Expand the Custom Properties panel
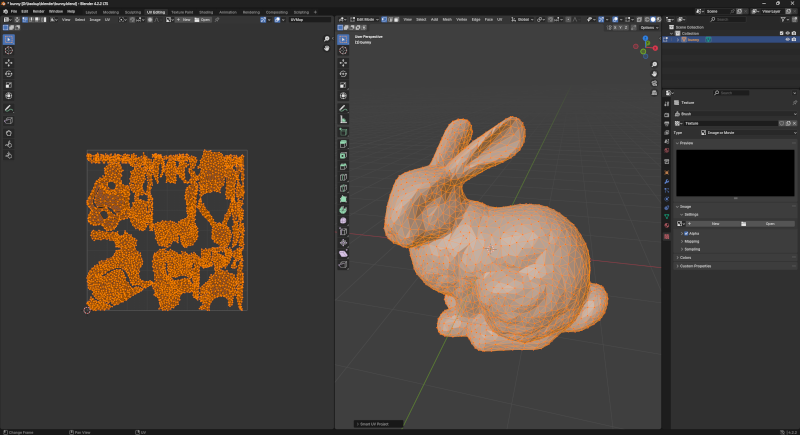This screenshot has width=800, height=435. pyautogui.click(x=694, y=266)
